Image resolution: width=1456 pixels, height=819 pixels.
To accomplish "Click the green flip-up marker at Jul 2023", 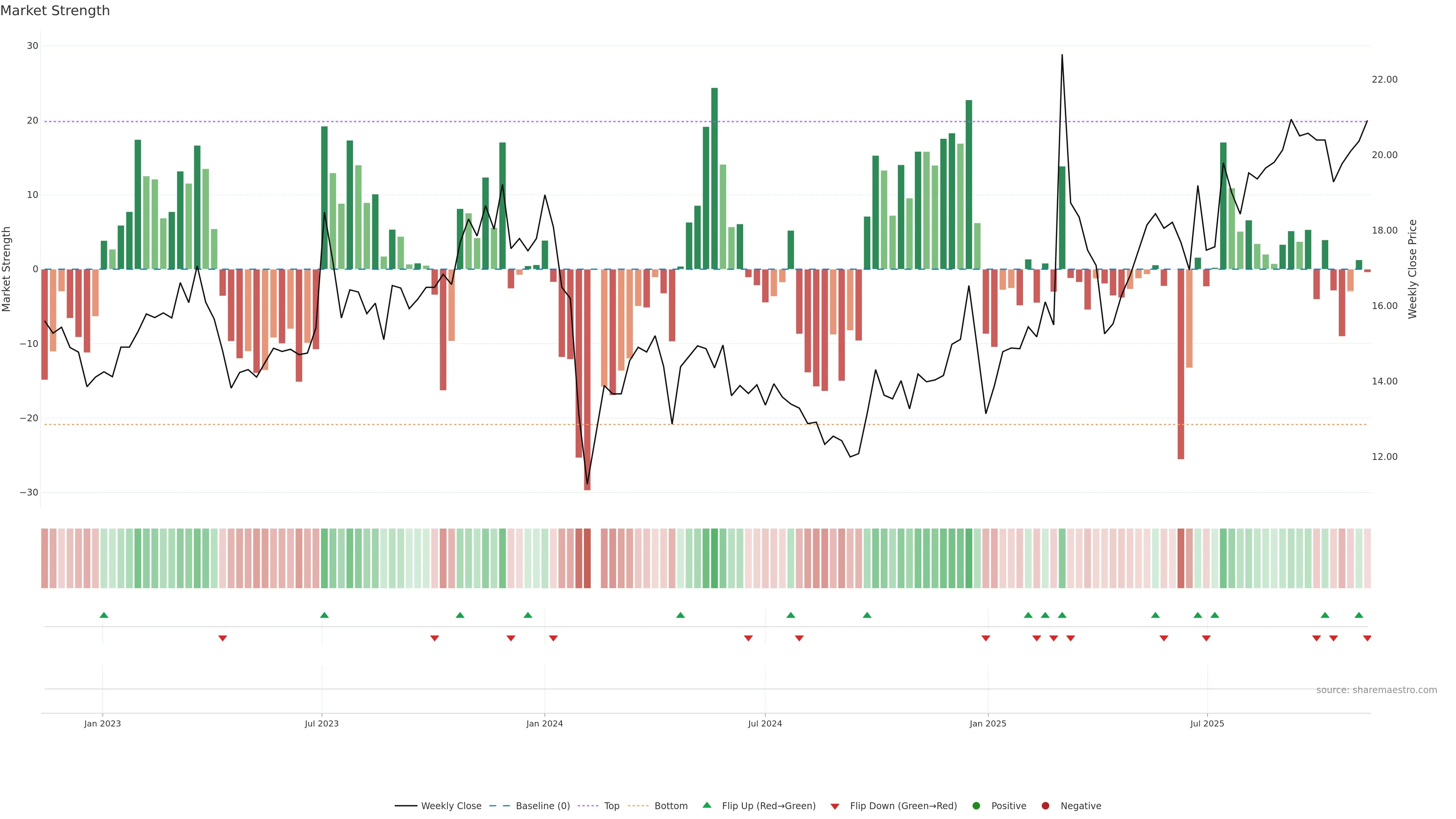I will coord(325,615).
